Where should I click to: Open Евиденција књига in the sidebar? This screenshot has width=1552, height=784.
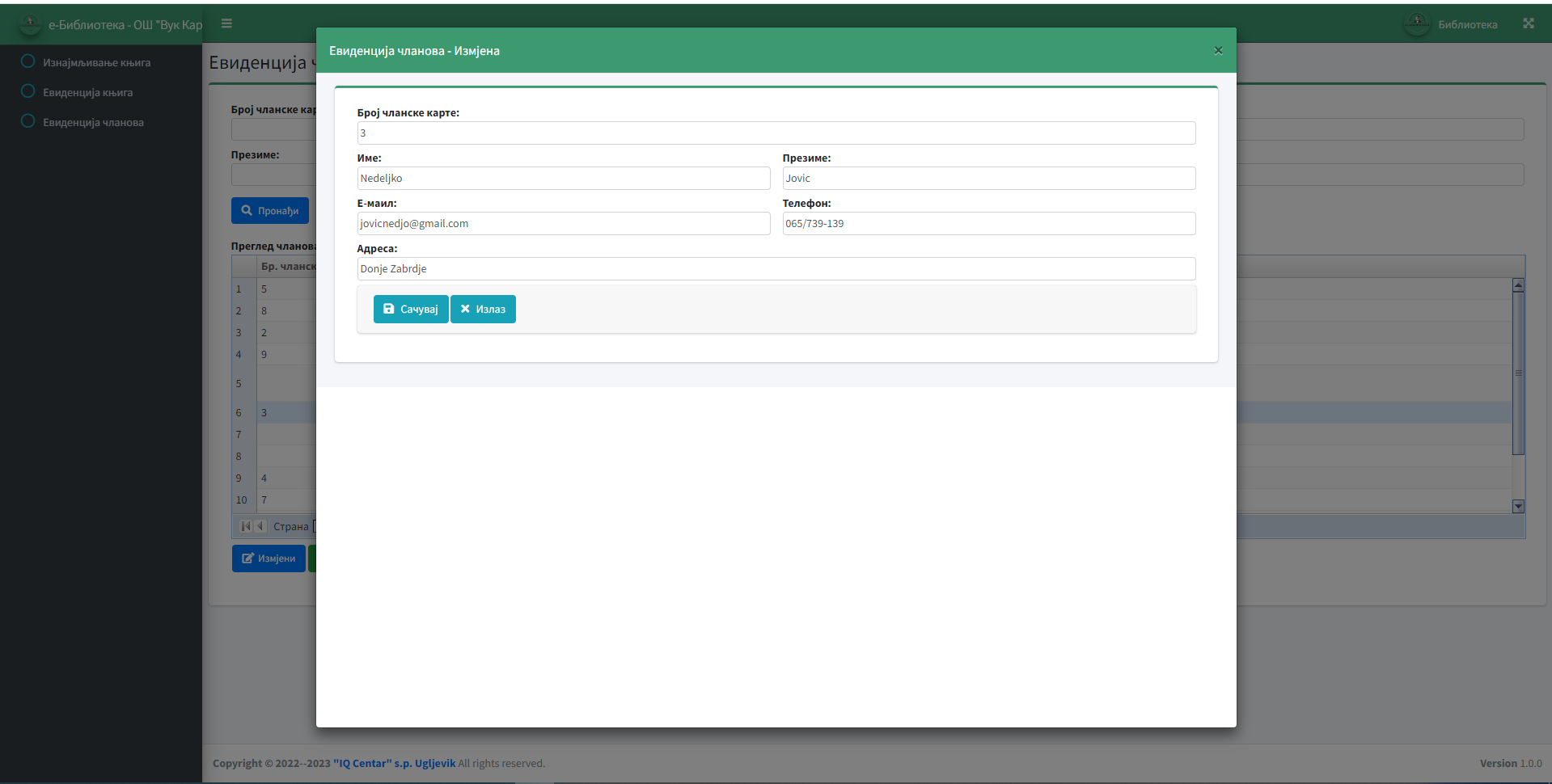point(87,93)
